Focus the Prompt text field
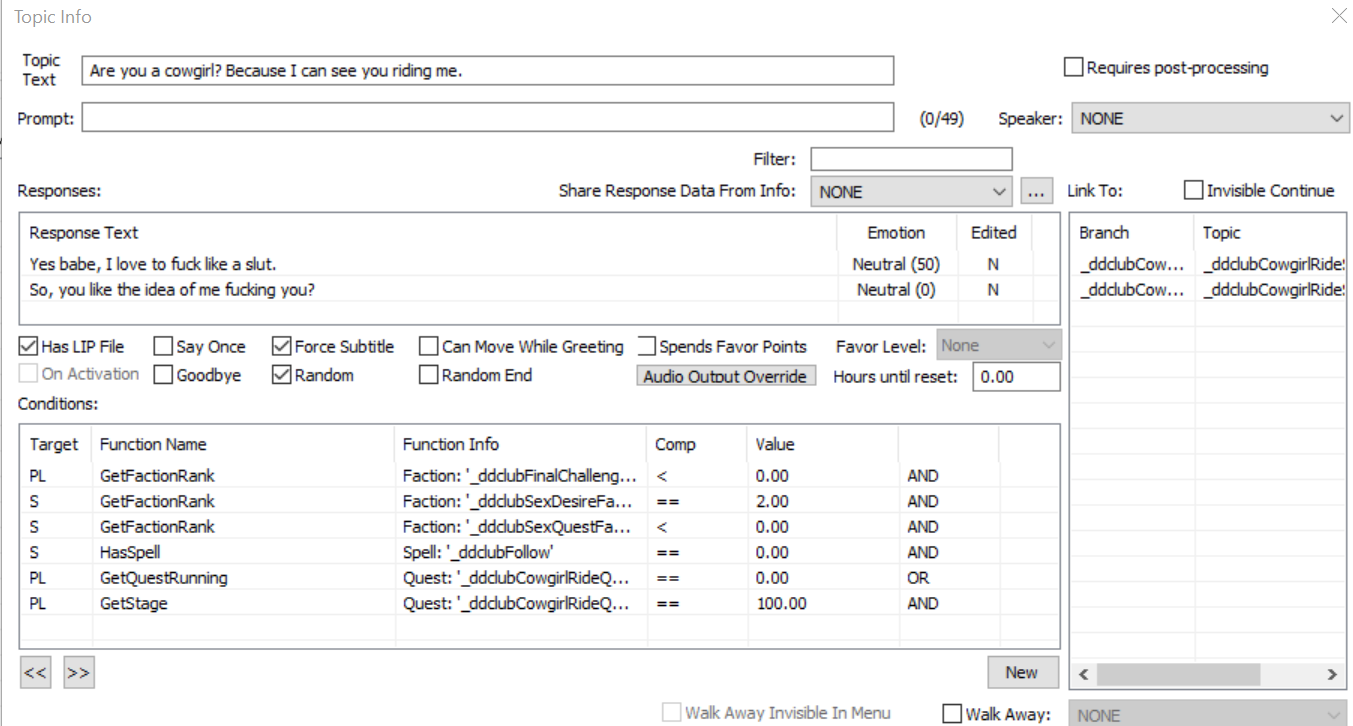Image resolution: width=1353 pixels, height=726 pixels. coord(488,117)
